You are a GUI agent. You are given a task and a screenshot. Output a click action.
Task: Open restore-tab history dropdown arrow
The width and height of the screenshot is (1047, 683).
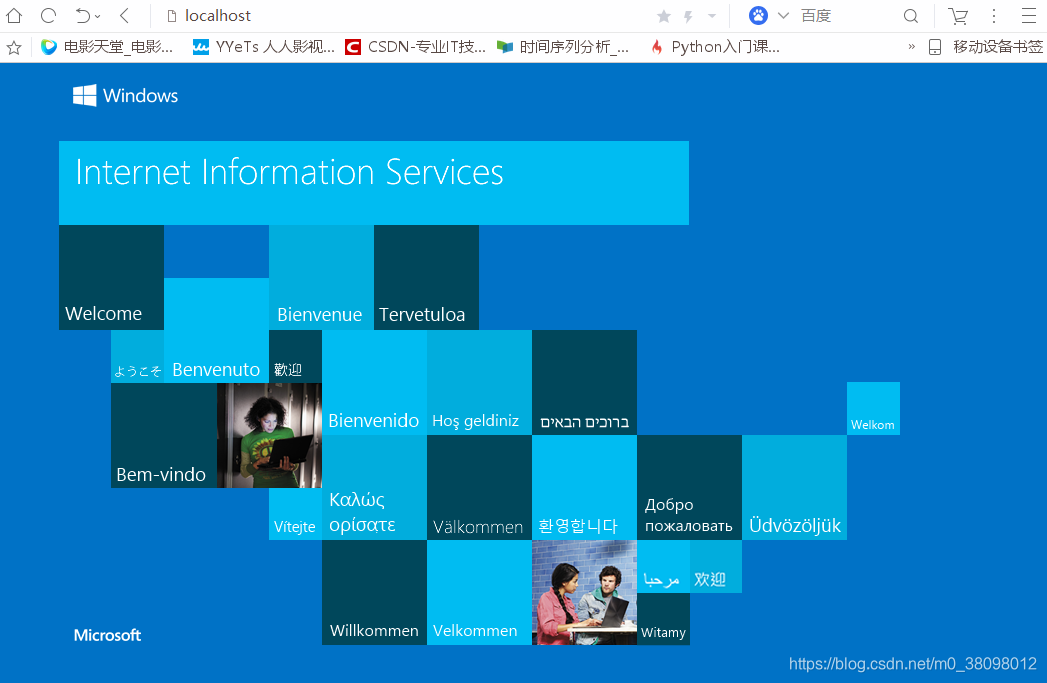pyautogui.click(x=98, y=16)
